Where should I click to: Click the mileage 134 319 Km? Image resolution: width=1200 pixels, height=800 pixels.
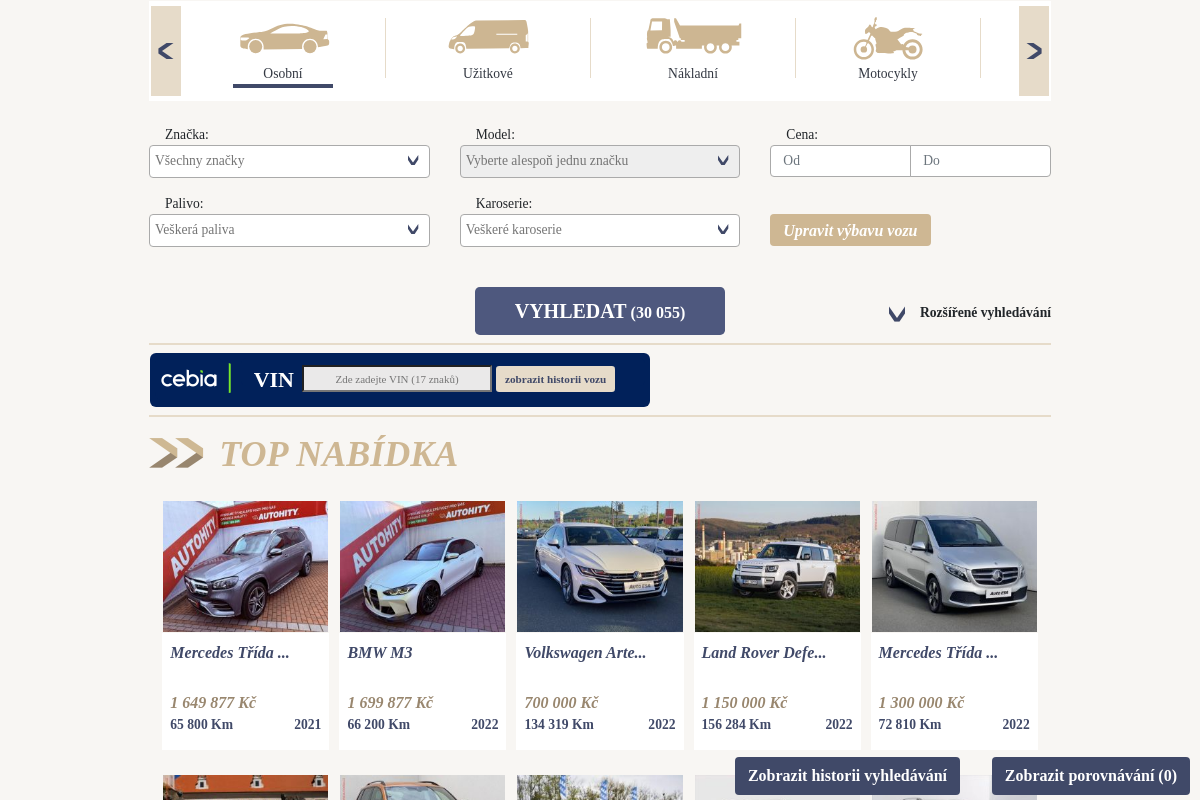click(559, 725)
